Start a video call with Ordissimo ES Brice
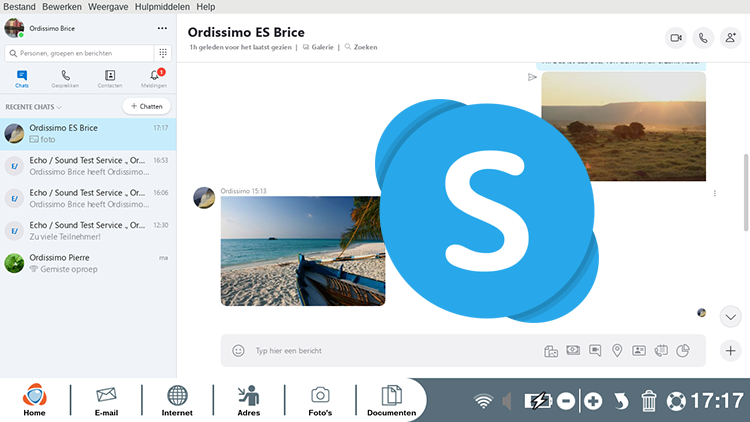The width and height of the screenshot is (750, 422). pyautogui.click(x=675, y=38)
